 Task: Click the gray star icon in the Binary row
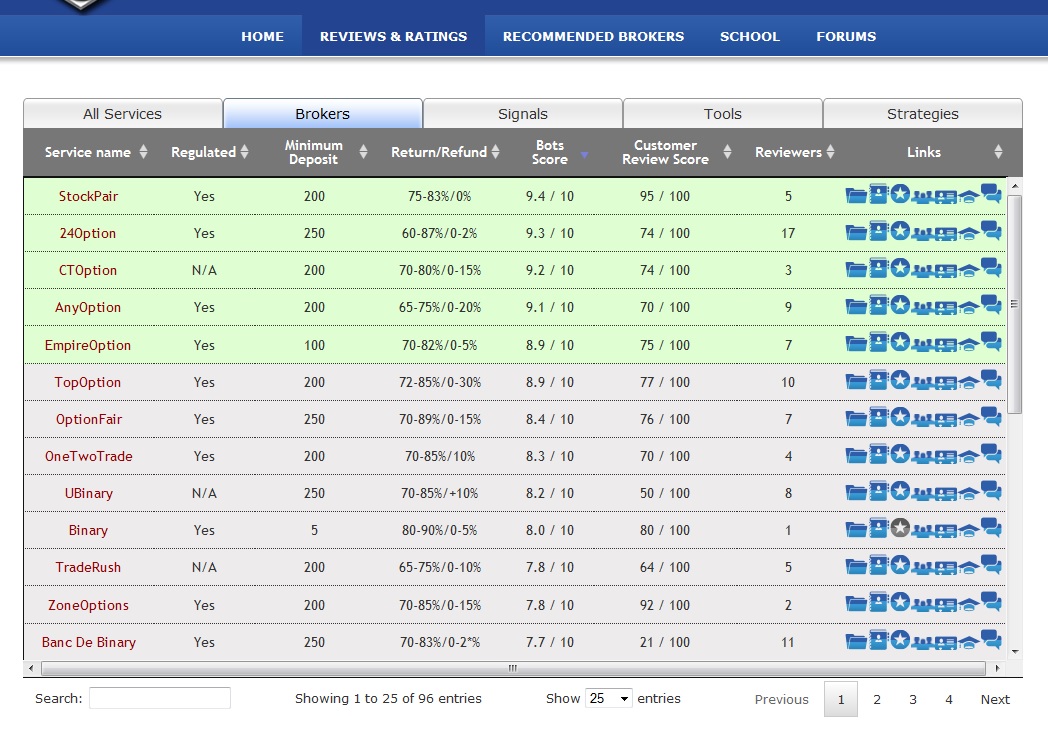coord(900,528)
